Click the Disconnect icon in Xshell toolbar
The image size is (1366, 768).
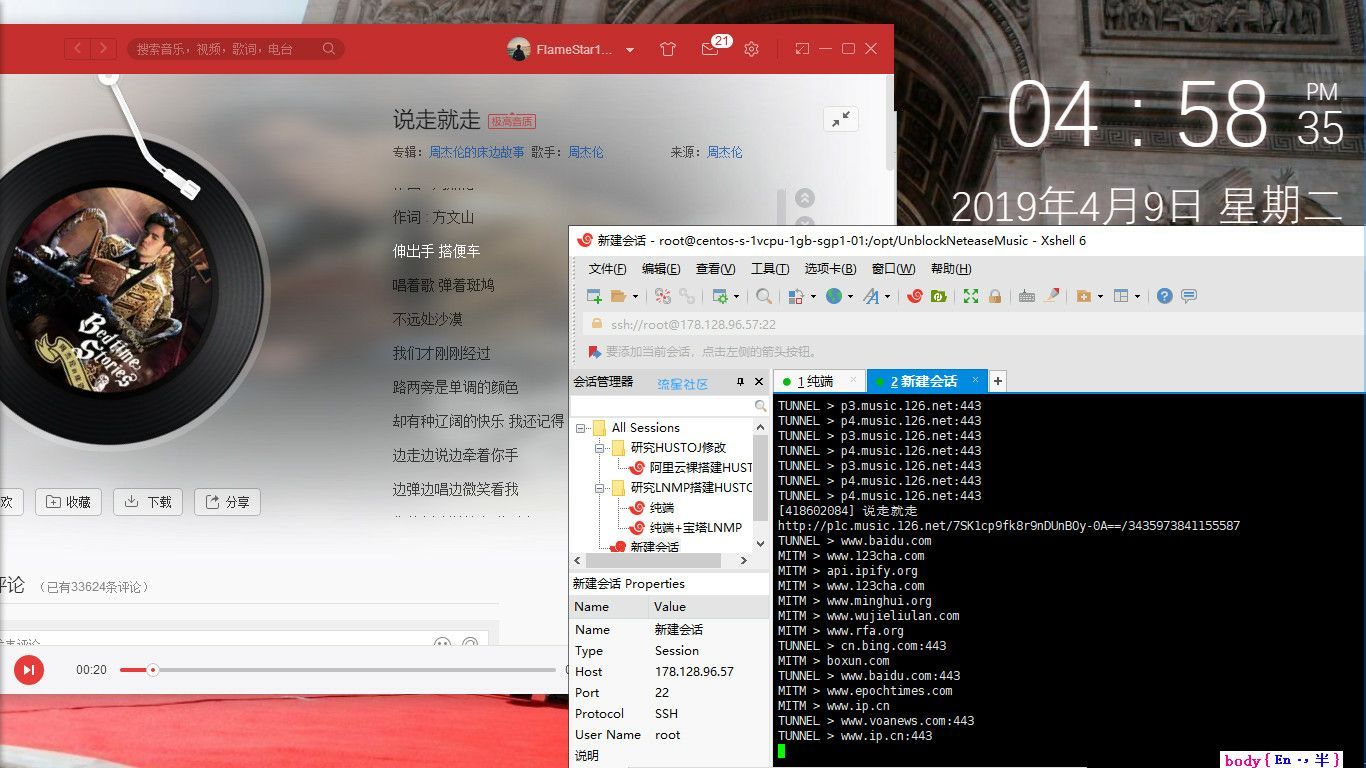point(663,296)
